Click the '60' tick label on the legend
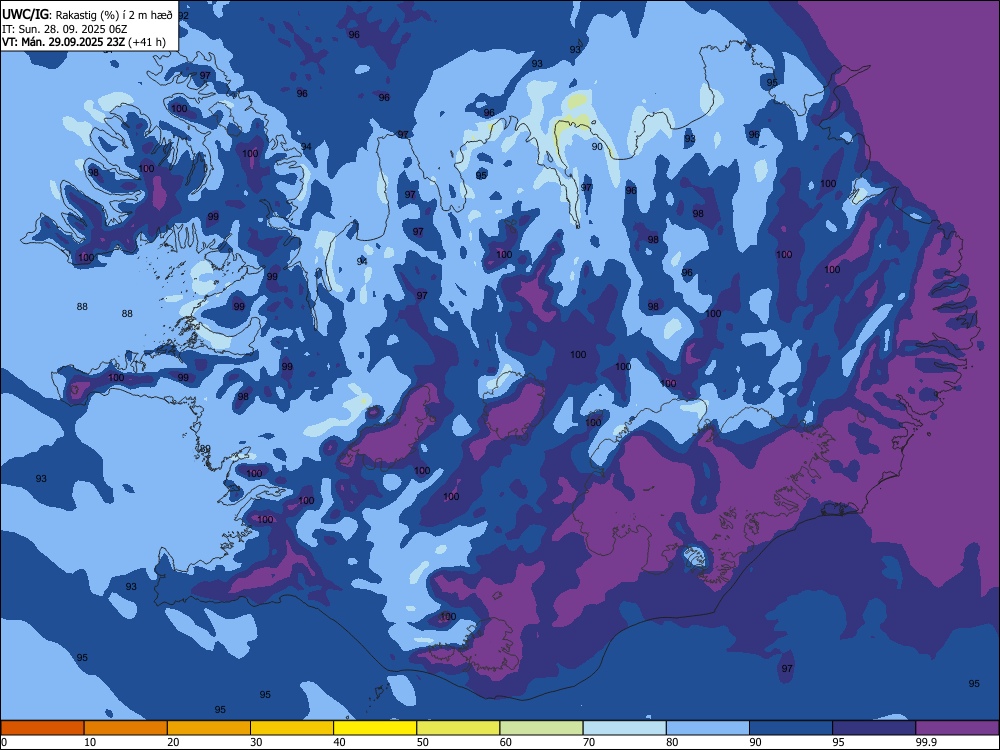Viewport: 1000px width, 750px height. [x=506, y=742]
